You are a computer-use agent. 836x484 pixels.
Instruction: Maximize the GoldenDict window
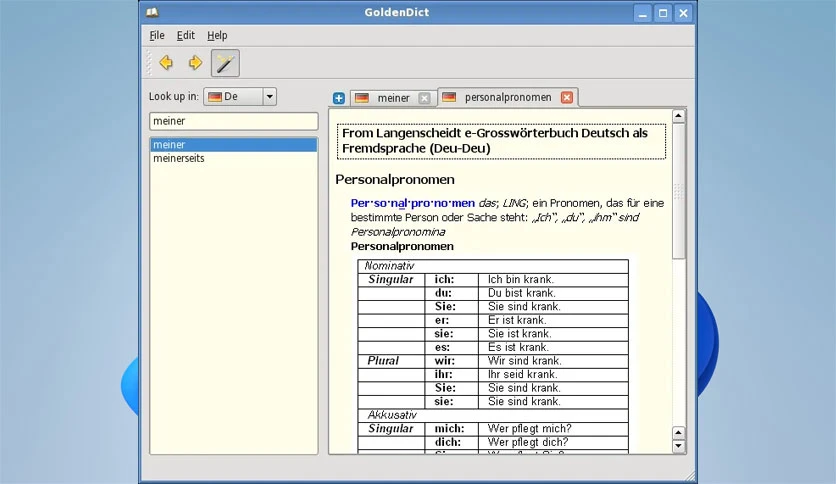coord(663,13)
